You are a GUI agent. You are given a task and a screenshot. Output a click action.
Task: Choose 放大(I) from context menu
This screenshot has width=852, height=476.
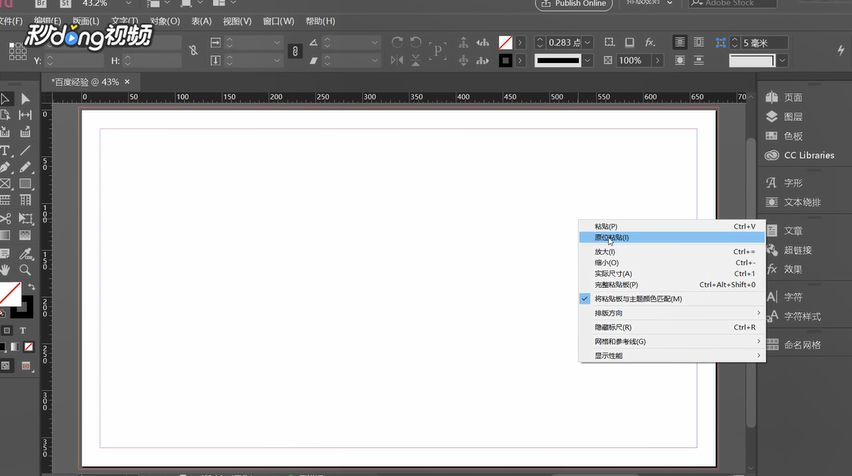coord(672,252)
